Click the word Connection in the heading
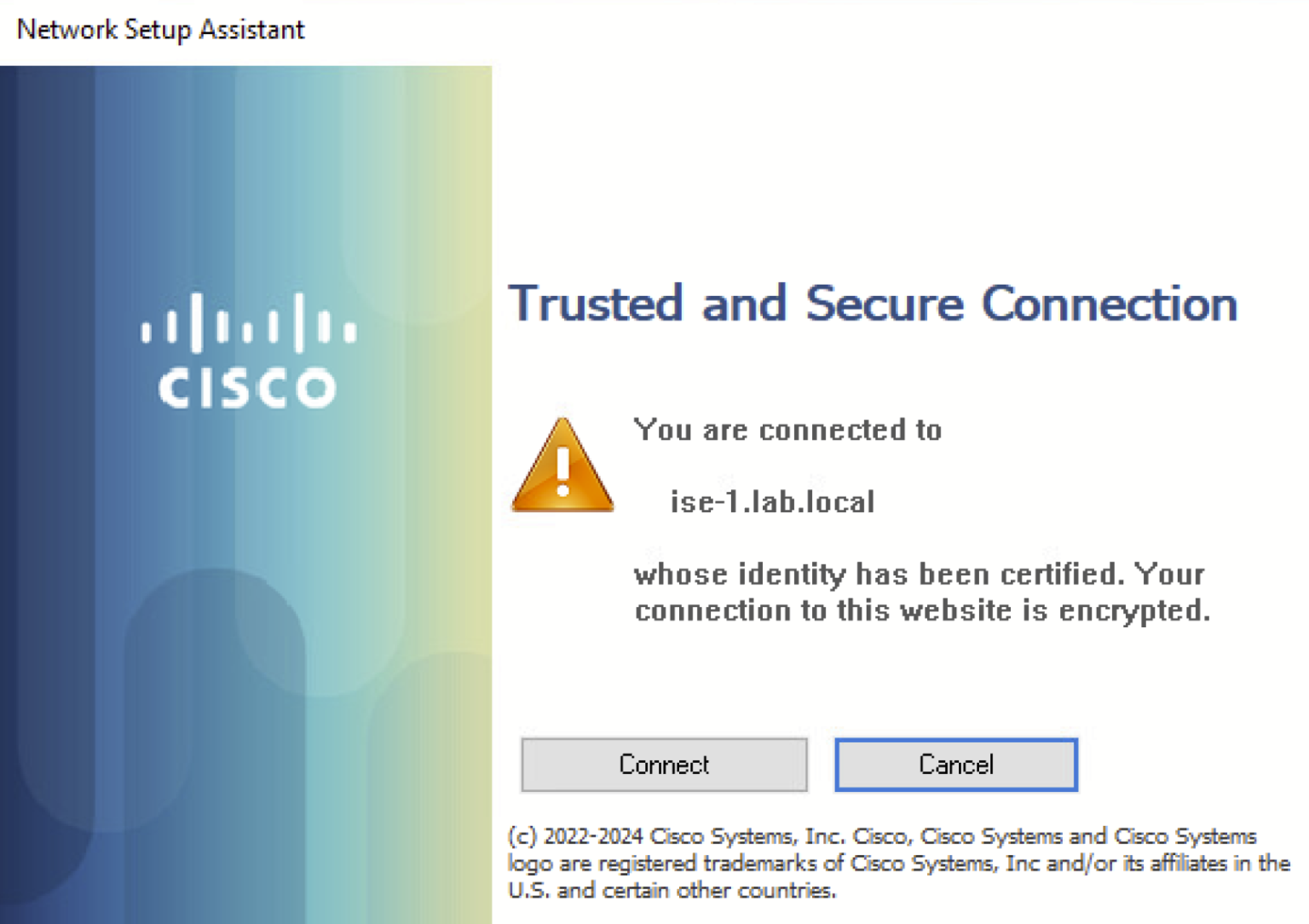The height and width of the screenshot is (924, 1309). (x=1110, y=303)
